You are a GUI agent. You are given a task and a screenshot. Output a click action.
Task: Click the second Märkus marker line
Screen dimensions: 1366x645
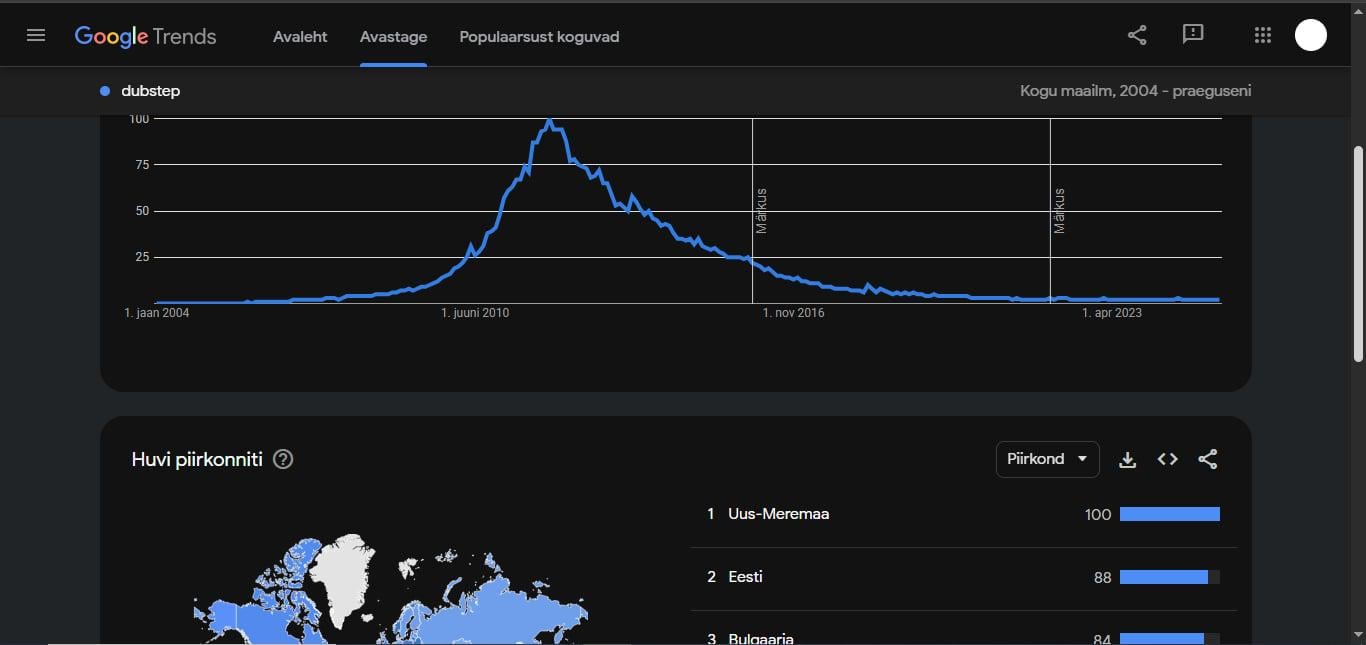pos(1050,210)
